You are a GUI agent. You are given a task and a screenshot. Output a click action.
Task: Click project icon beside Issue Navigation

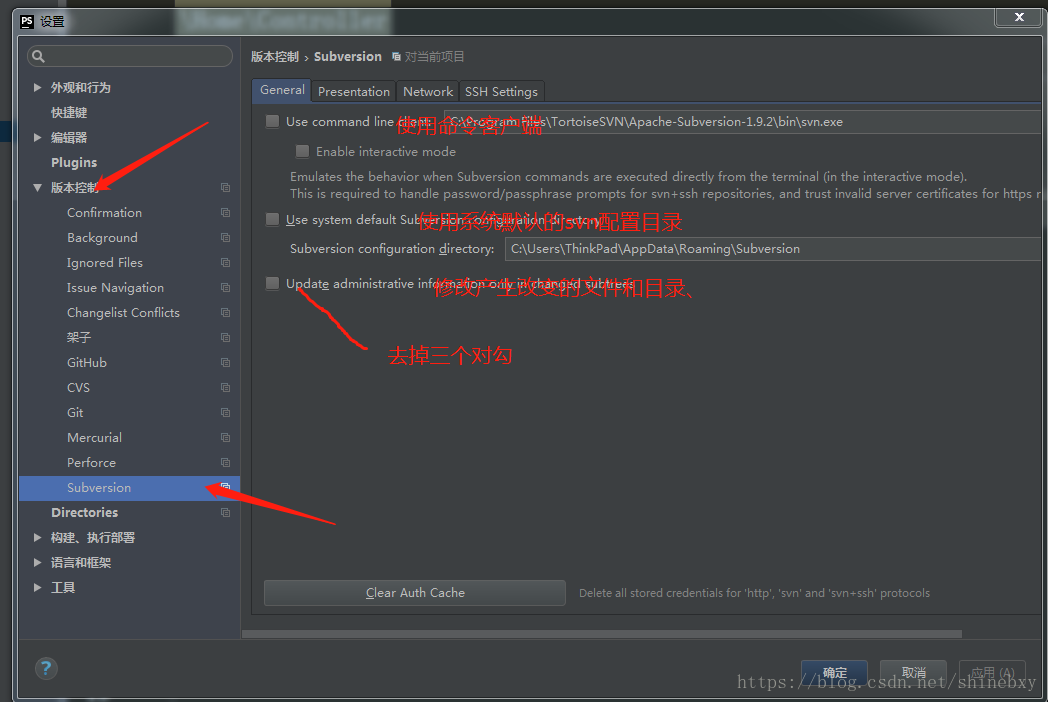pos(225,287)
